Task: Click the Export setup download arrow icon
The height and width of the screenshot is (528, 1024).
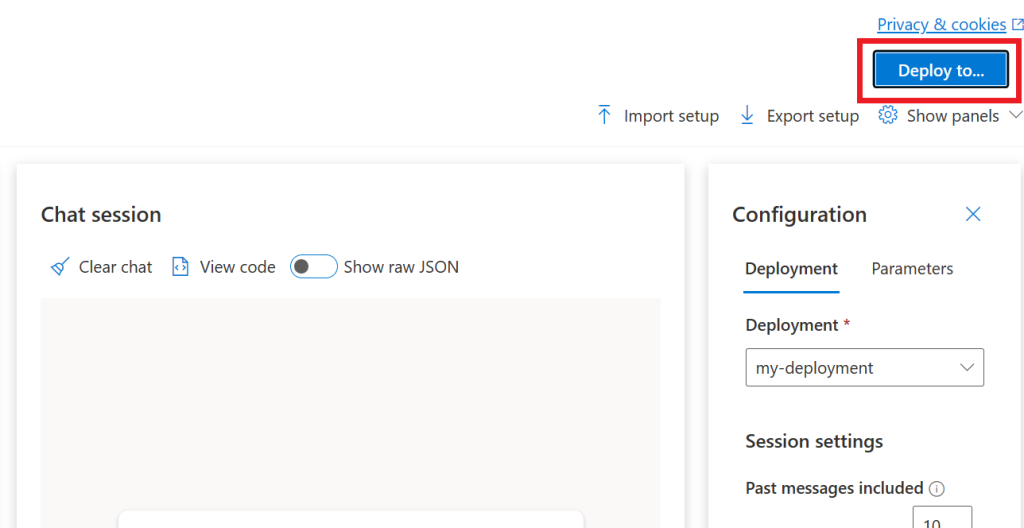Action: click(x=747, y=116)
